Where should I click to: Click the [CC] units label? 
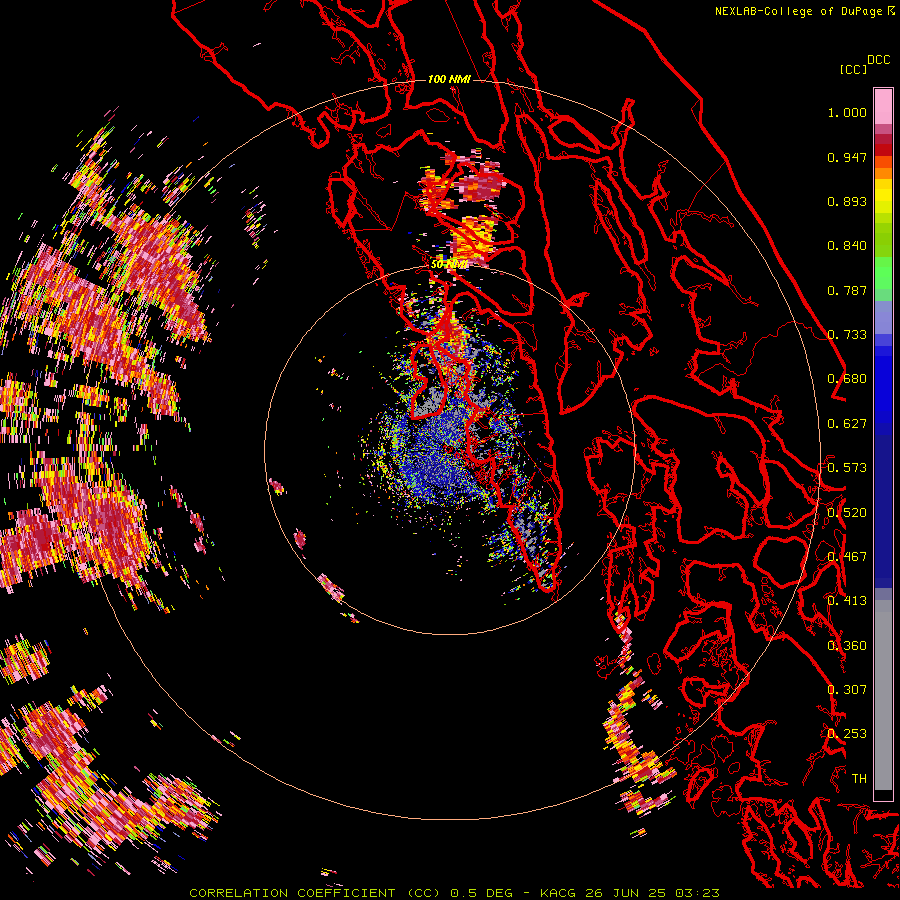(x=853, y=69)
